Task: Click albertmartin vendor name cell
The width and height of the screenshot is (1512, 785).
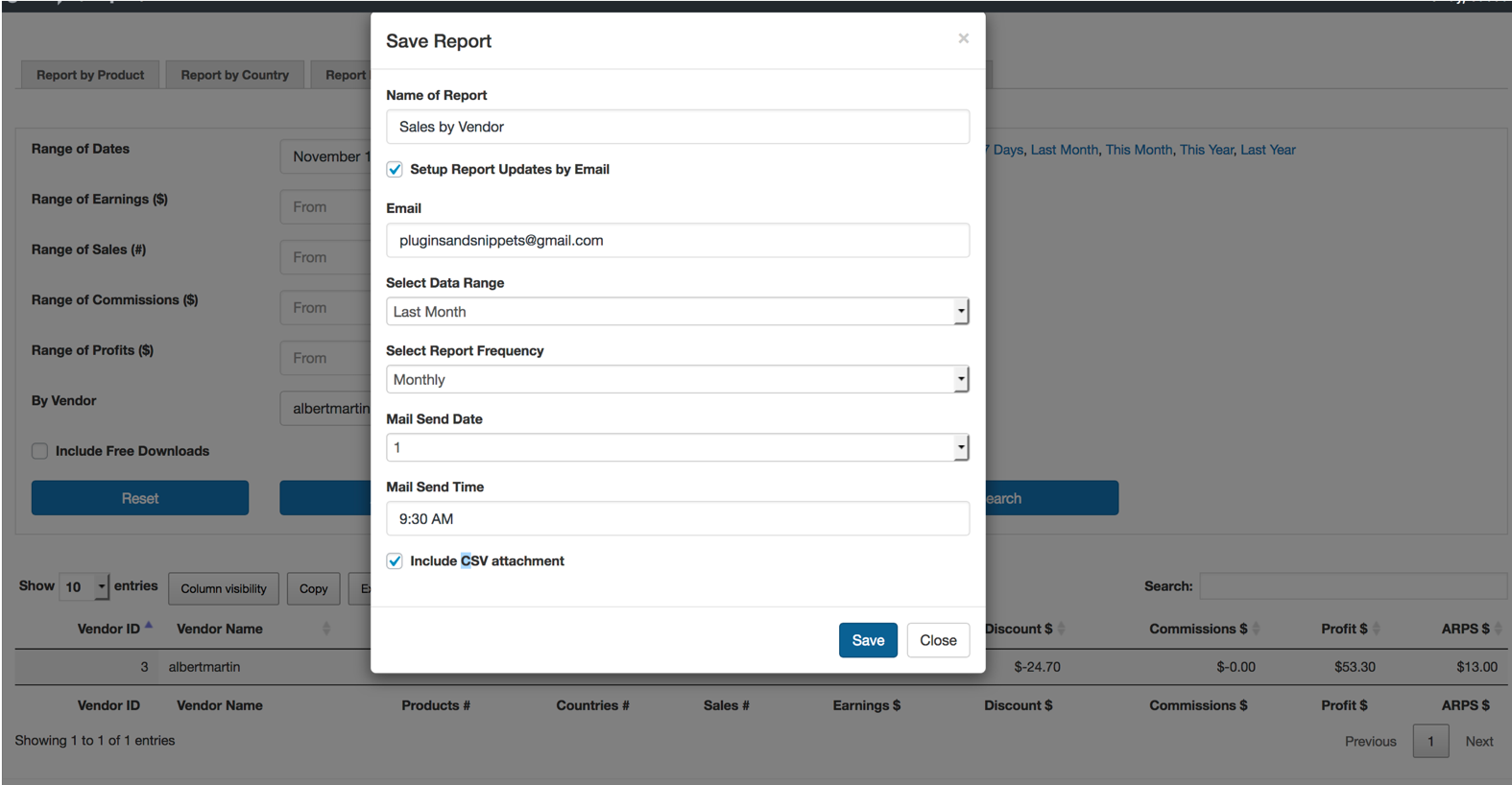Action: click(x=204, y=667)
